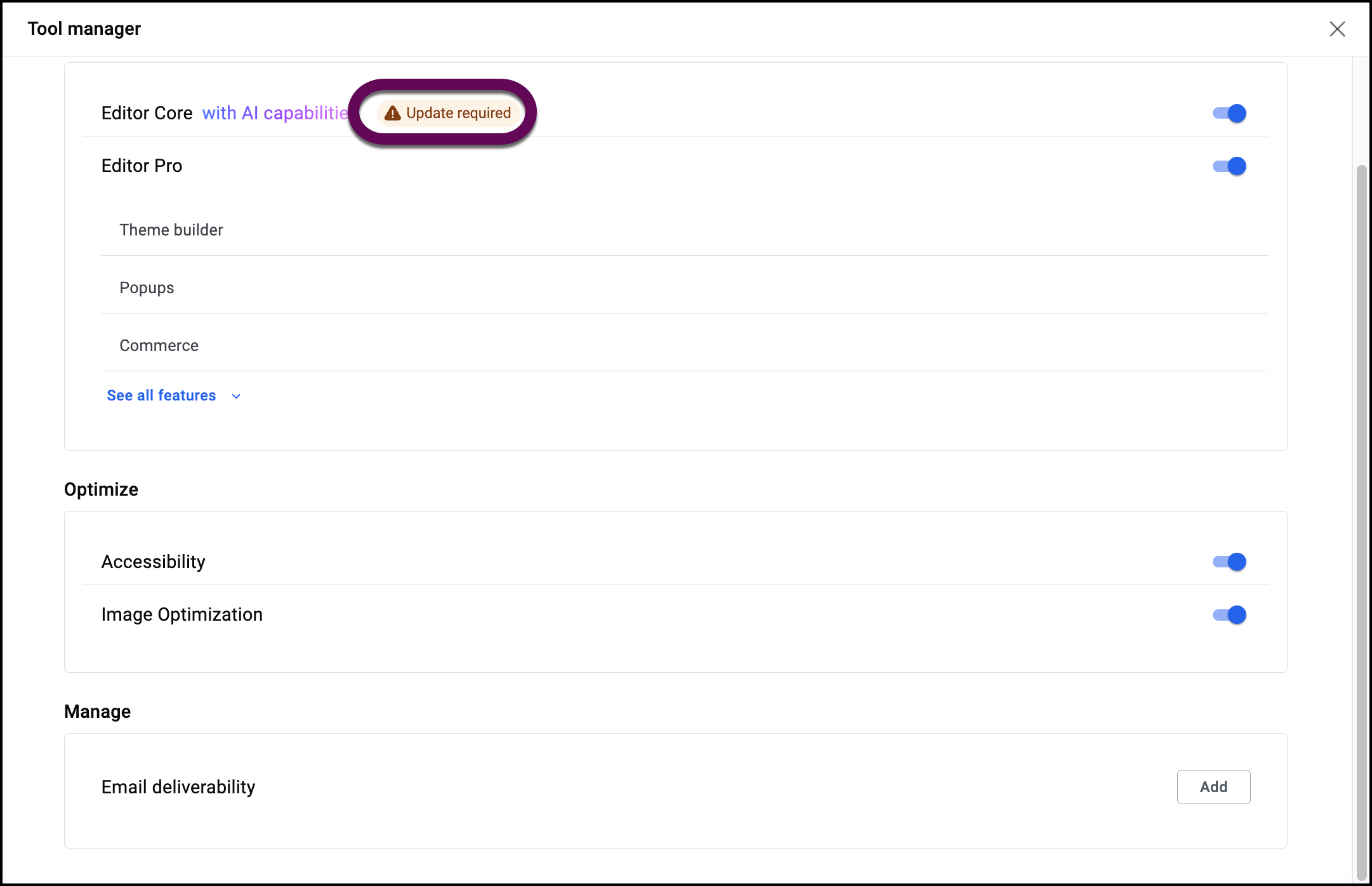Disable the Editor Pro toggle
Image resolution: width=1372 pixels, height=886 pixels.
tap(1229, 166)
